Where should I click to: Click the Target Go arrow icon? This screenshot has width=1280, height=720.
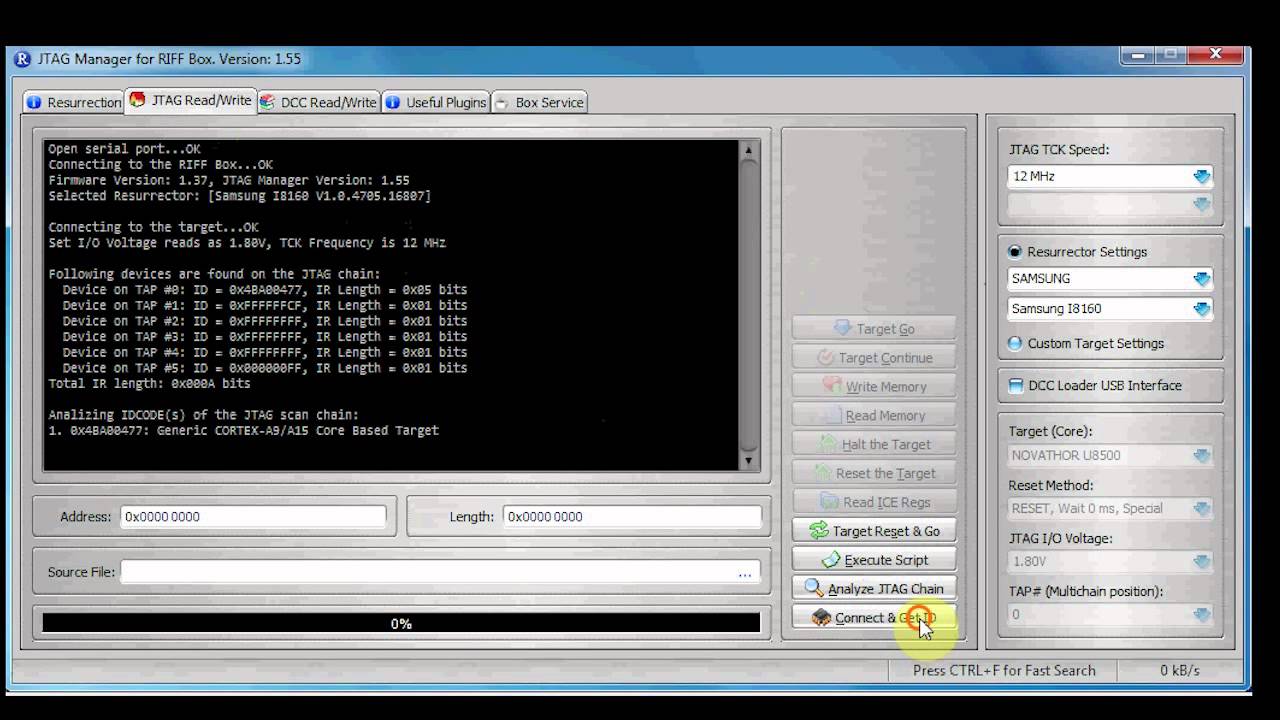843,328
